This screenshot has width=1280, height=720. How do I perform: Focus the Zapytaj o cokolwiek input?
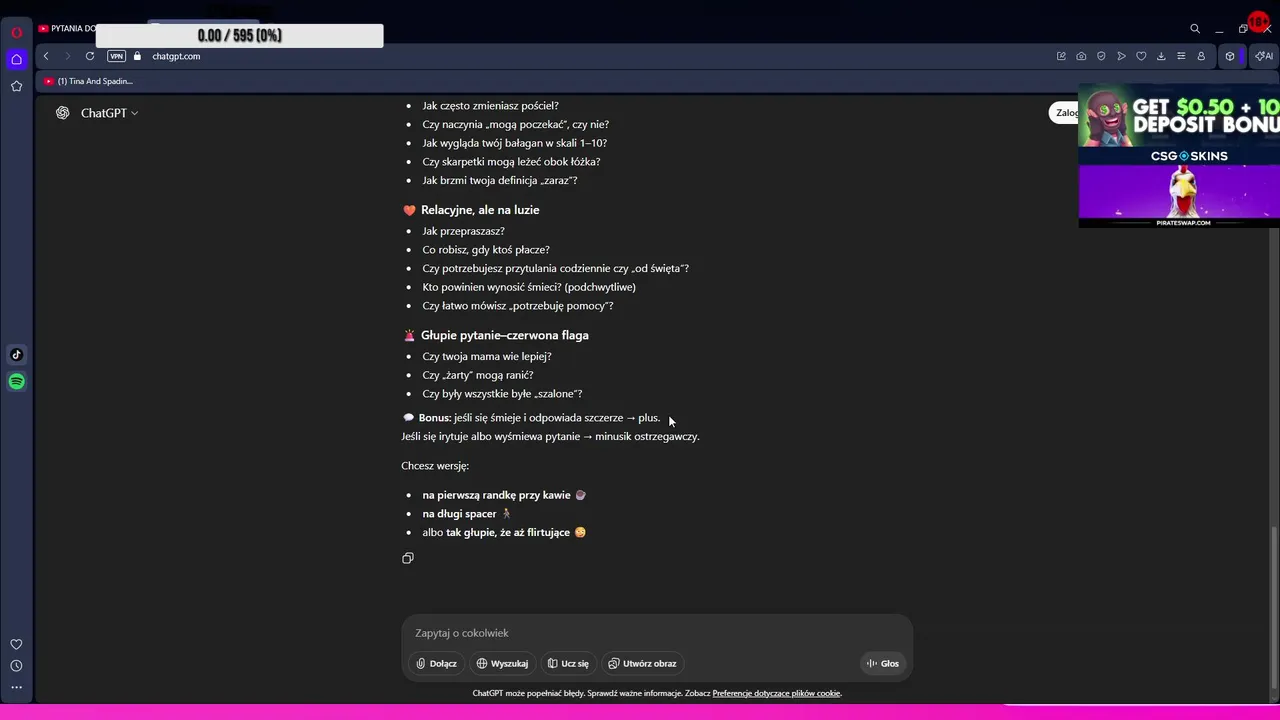(657, 633)
